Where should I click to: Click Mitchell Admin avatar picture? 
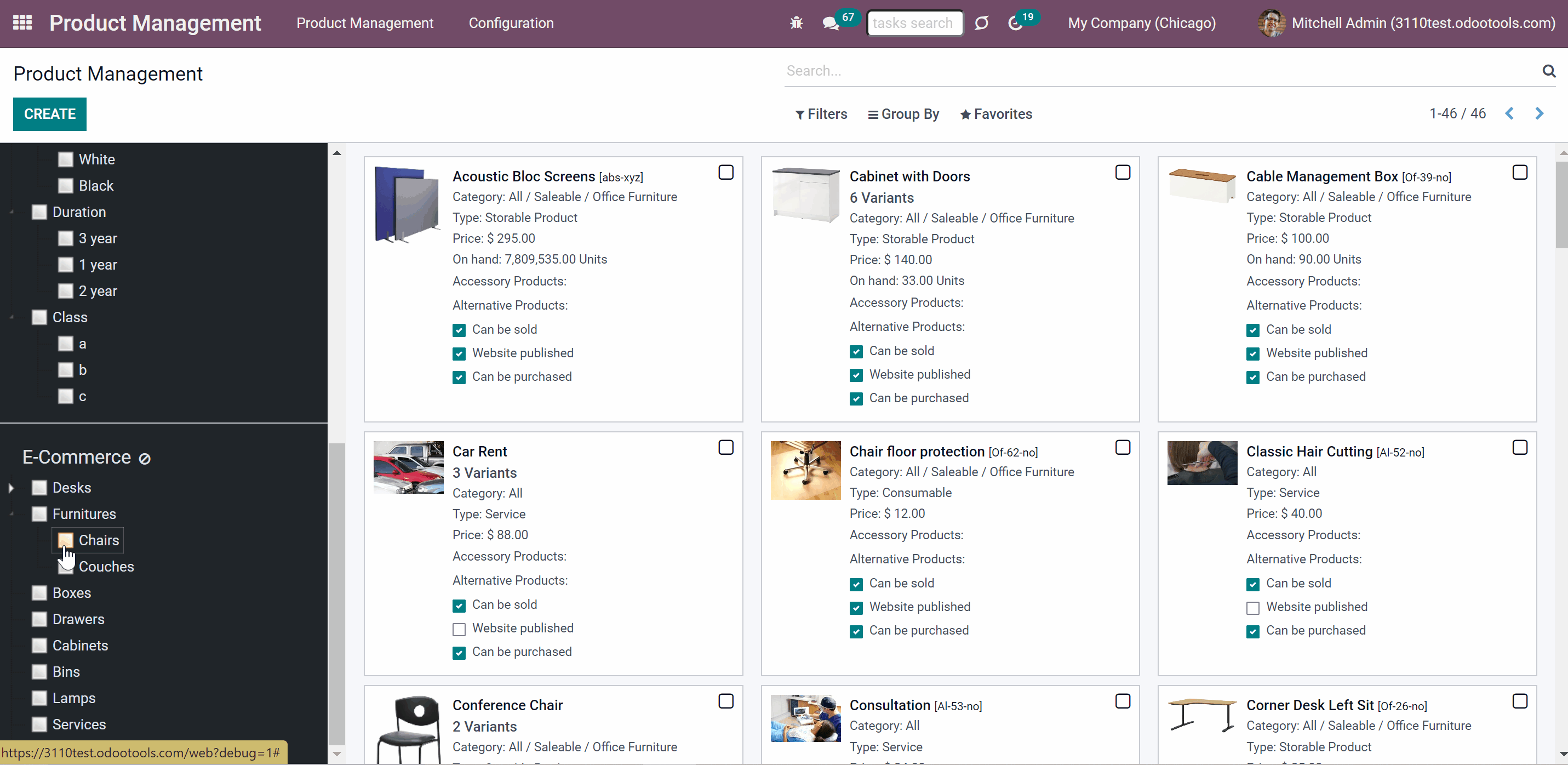click(1272, 23)
